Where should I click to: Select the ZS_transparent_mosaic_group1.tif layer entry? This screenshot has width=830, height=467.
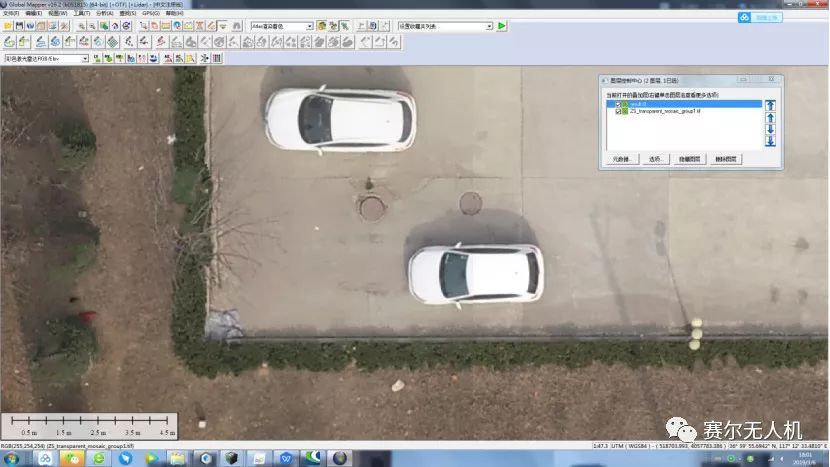[665, 111]
